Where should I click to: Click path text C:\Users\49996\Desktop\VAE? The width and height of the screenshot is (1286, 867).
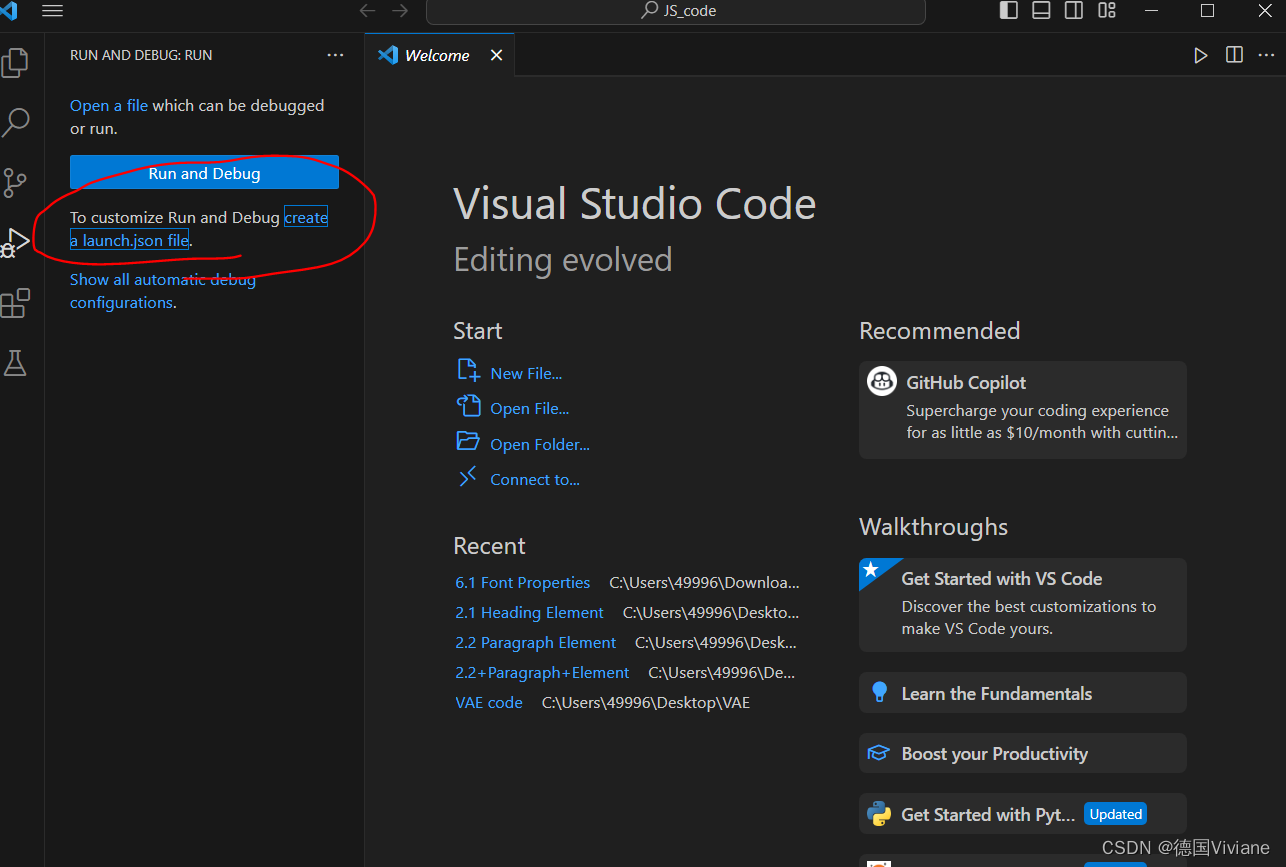(646, 702)
